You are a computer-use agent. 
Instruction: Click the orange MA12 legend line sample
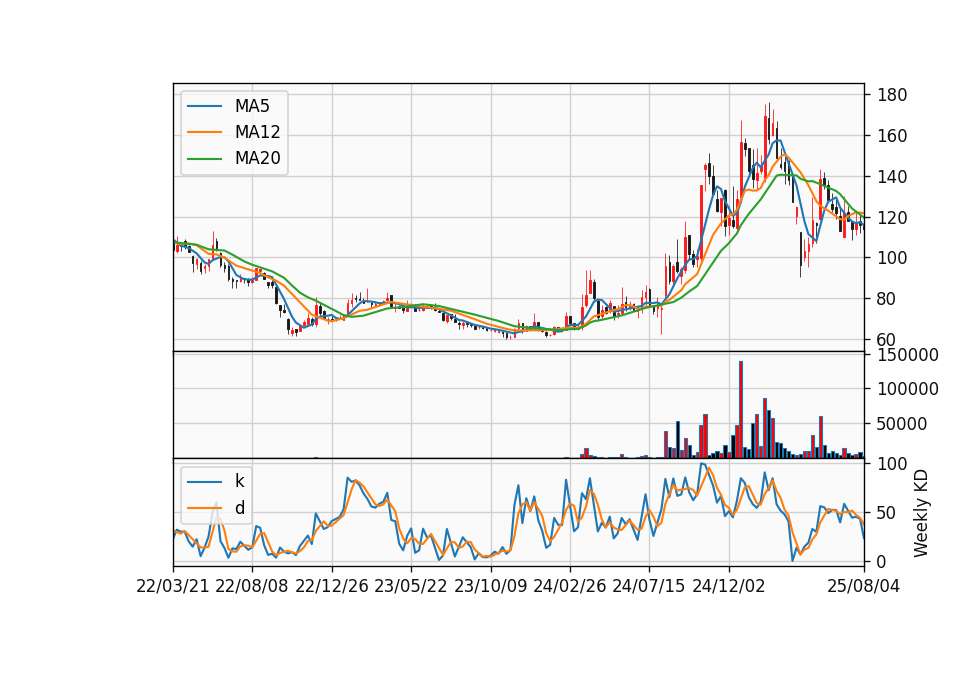tap(204, 132)
